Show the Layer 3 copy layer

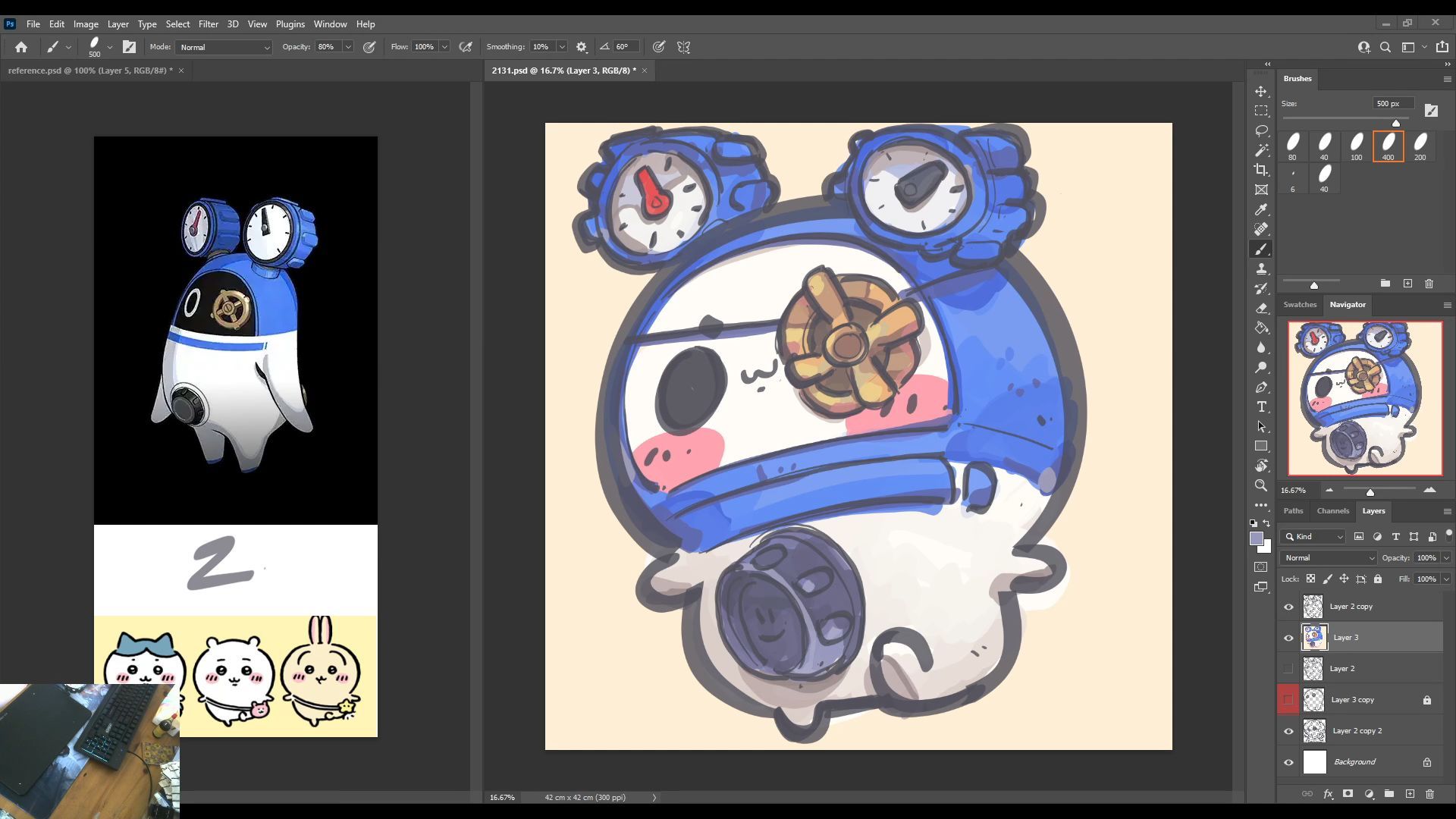(1288, 700)
